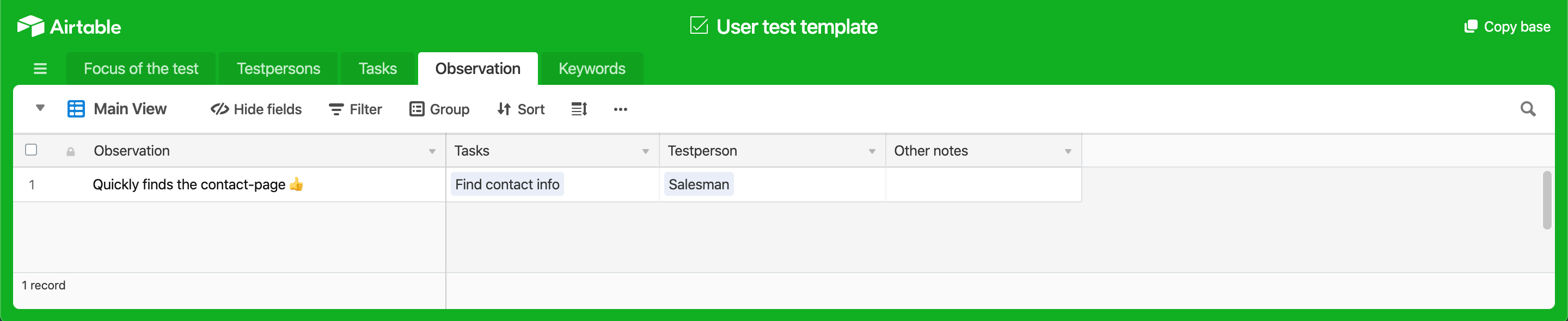Tick the select-all records checkbox
Screen dimensions: 1568x321
point(31,150)
